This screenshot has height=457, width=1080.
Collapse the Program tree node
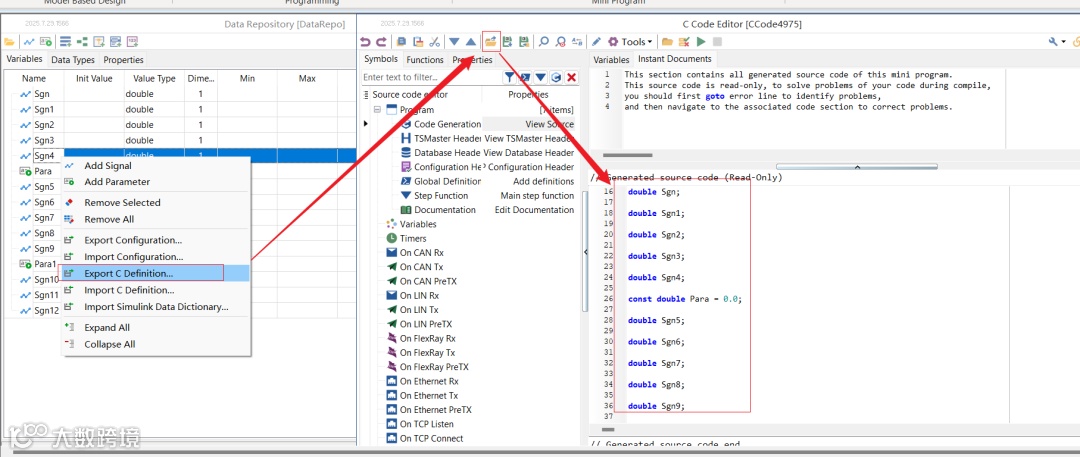[x=377, y=110]
